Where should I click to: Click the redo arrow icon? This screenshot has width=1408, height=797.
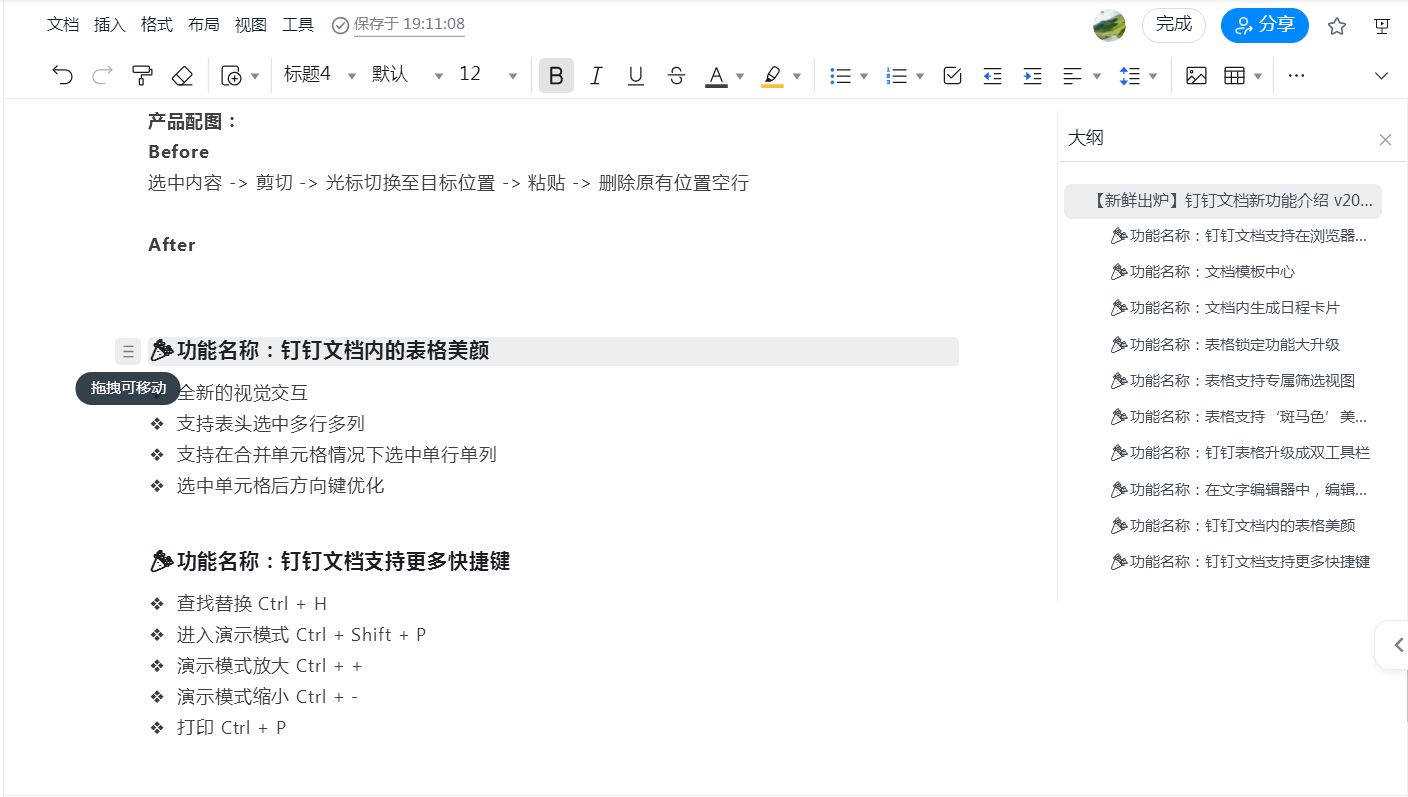pos(102,76)
